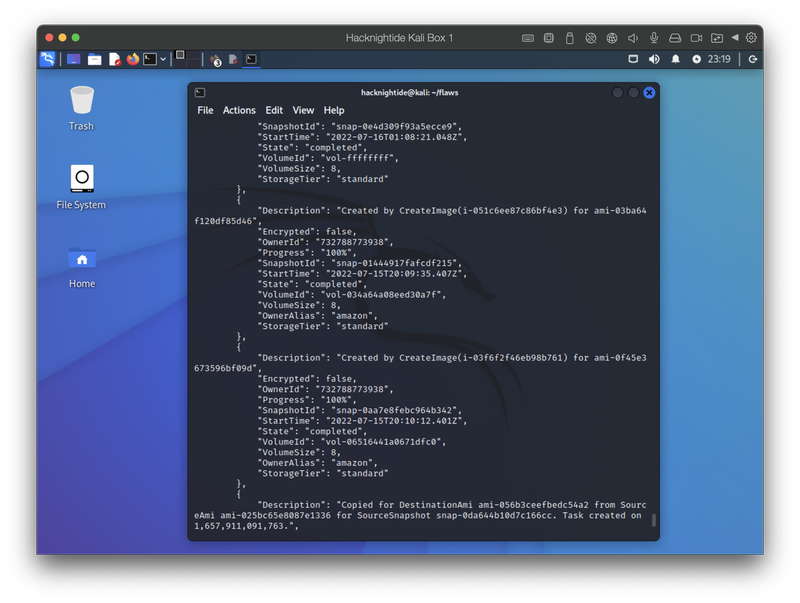Toggle the VM microphone in host toolbar

coord(653,38)
